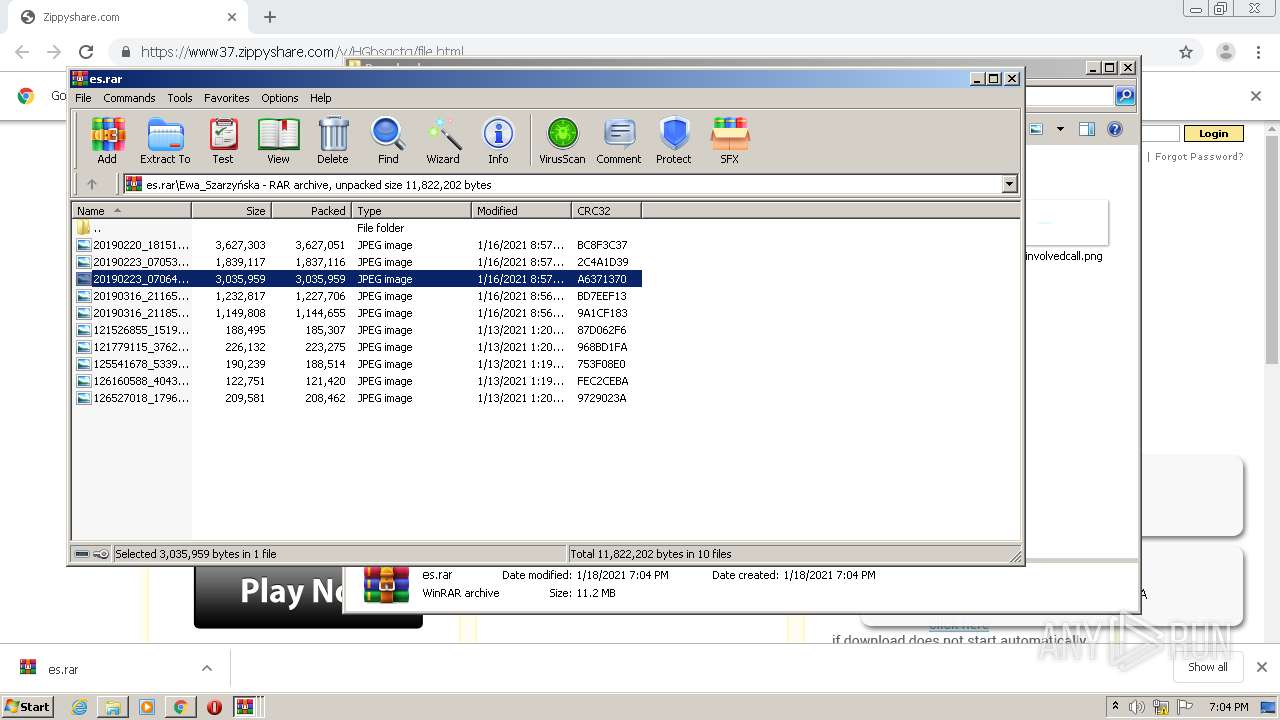Sort files by Name column header
The image size is (1280, 720).
click(131, 210)
